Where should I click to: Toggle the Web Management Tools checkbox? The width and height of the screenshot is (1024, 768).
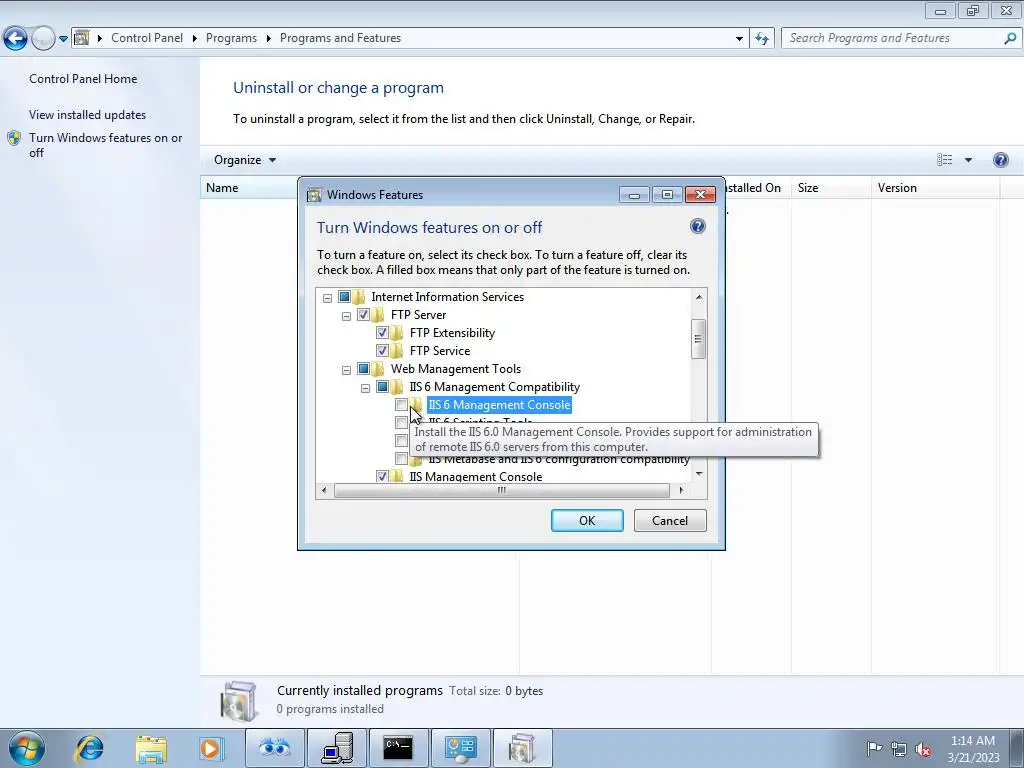pyautogui.click(x=363, y=369)
